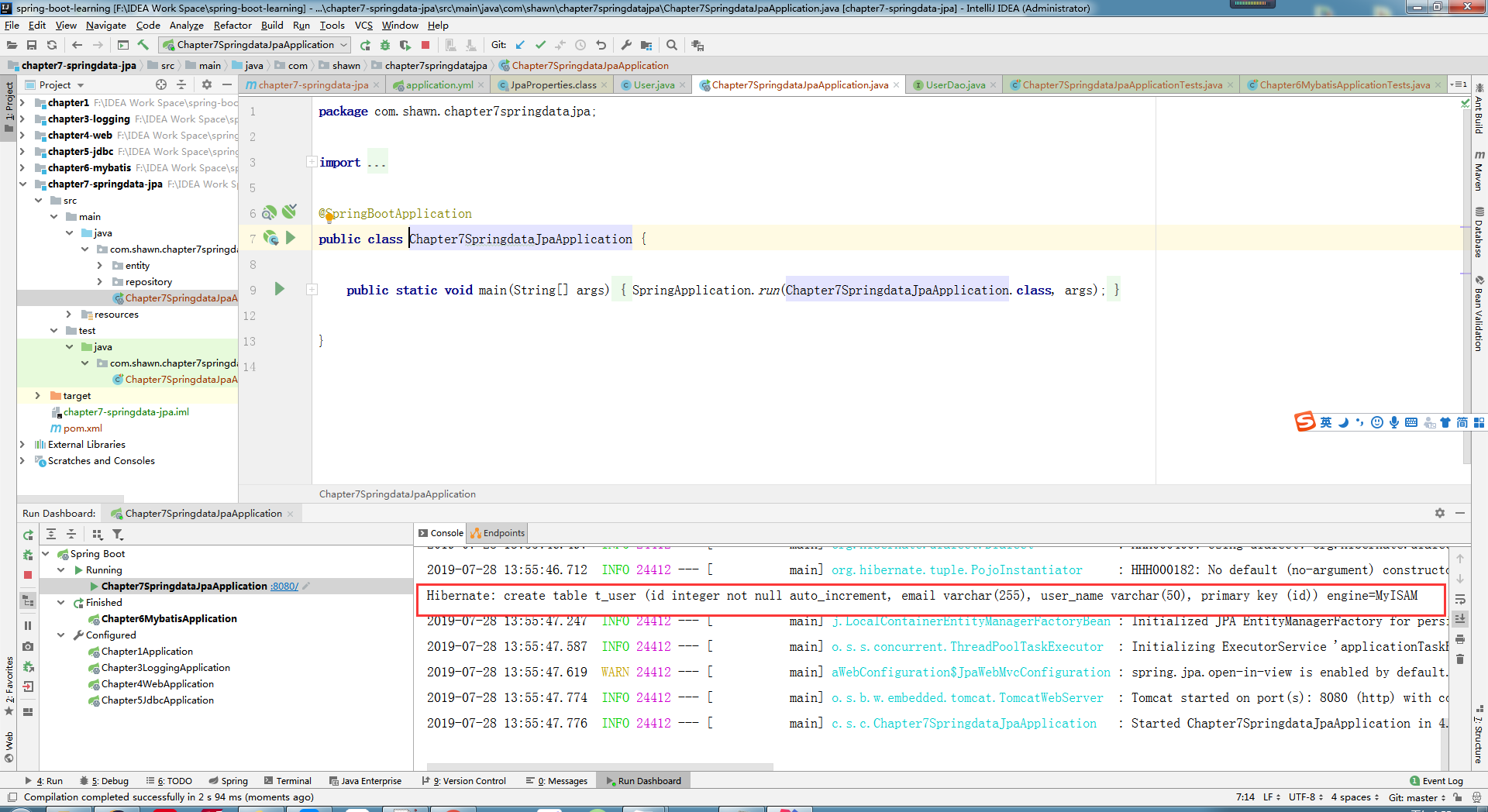Select Chapter4WebApplication in Run Dashboard
The width and height of the screenshot is (1488, 812).
[157, 683]
